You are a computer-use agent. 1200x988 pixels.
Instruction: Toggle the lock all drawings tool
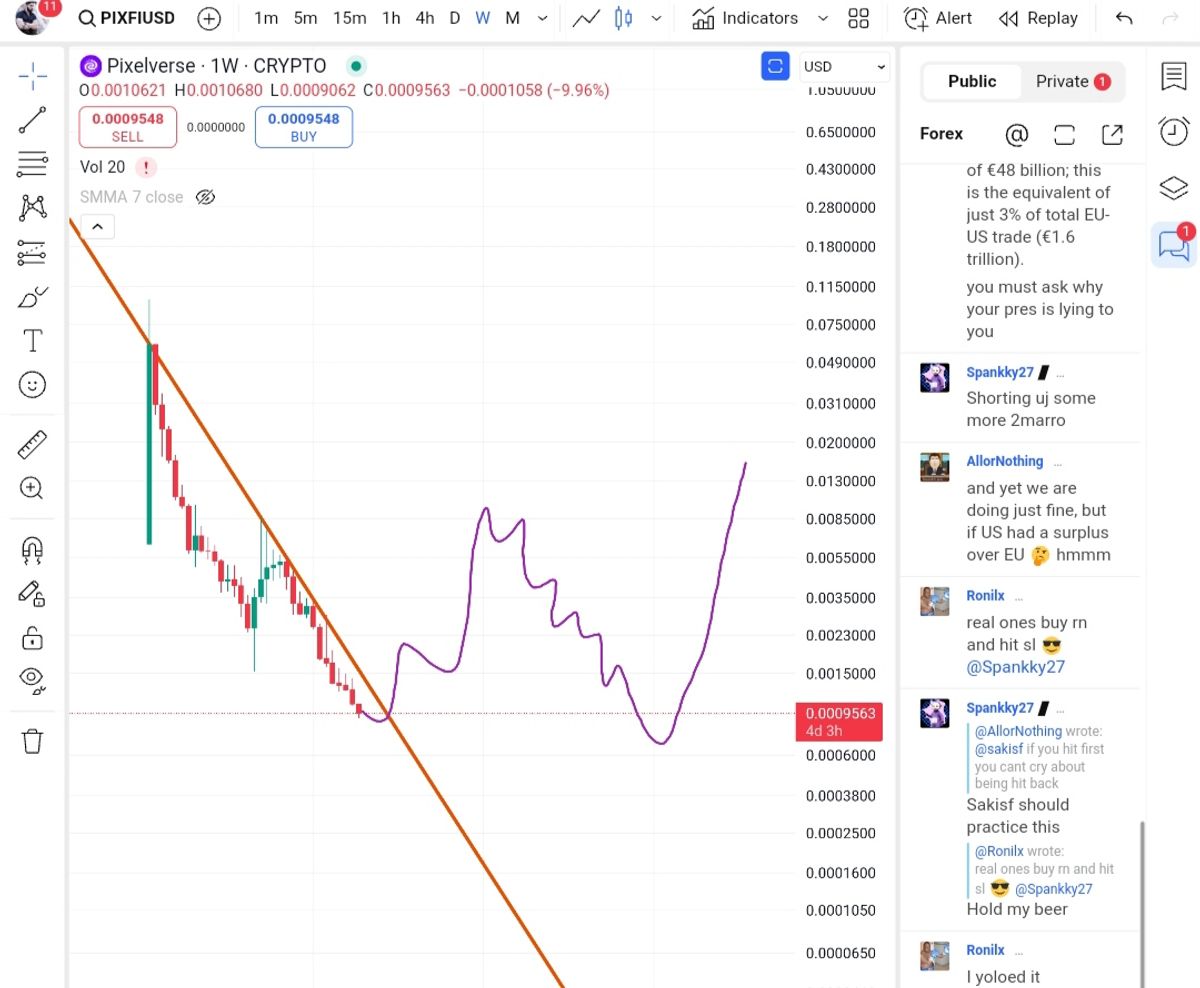click(32, 637)
